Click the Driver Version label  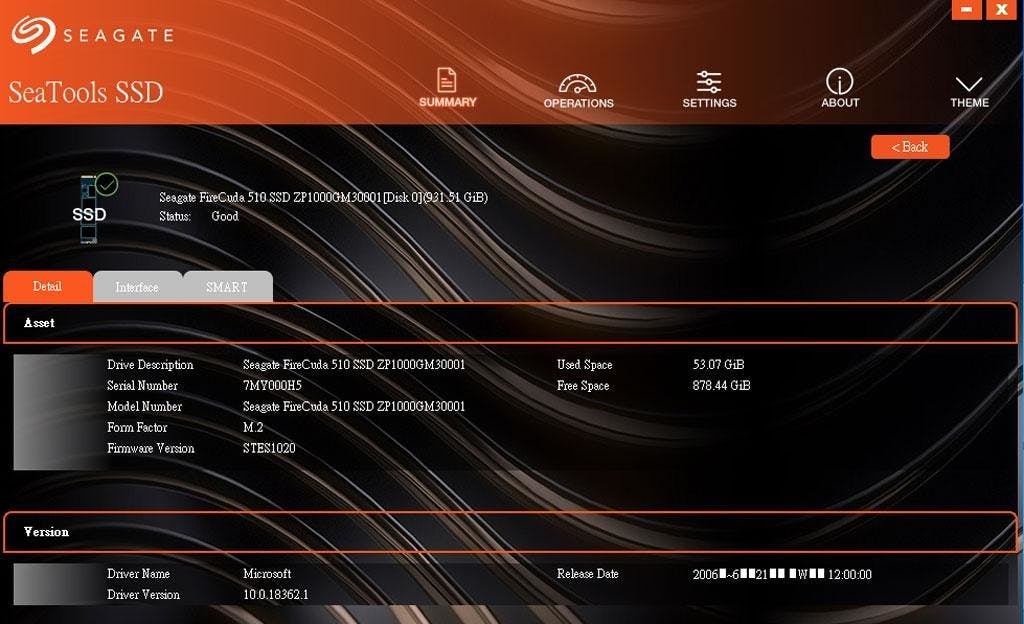(144, 595)
